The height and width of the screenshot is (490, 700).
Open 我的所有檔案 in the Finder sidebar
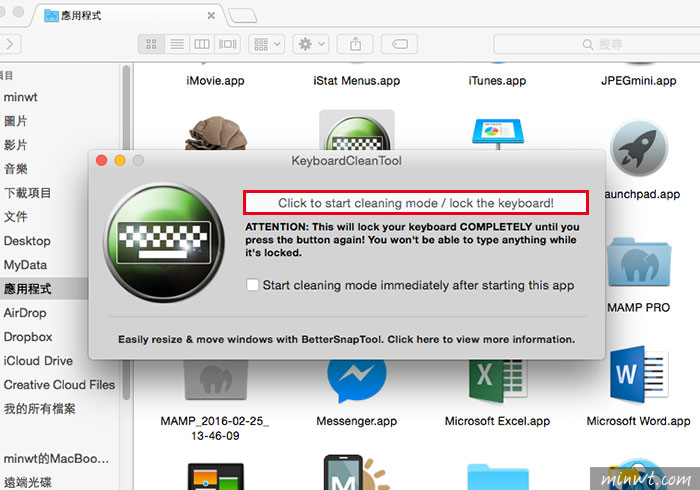coord(39,409)
